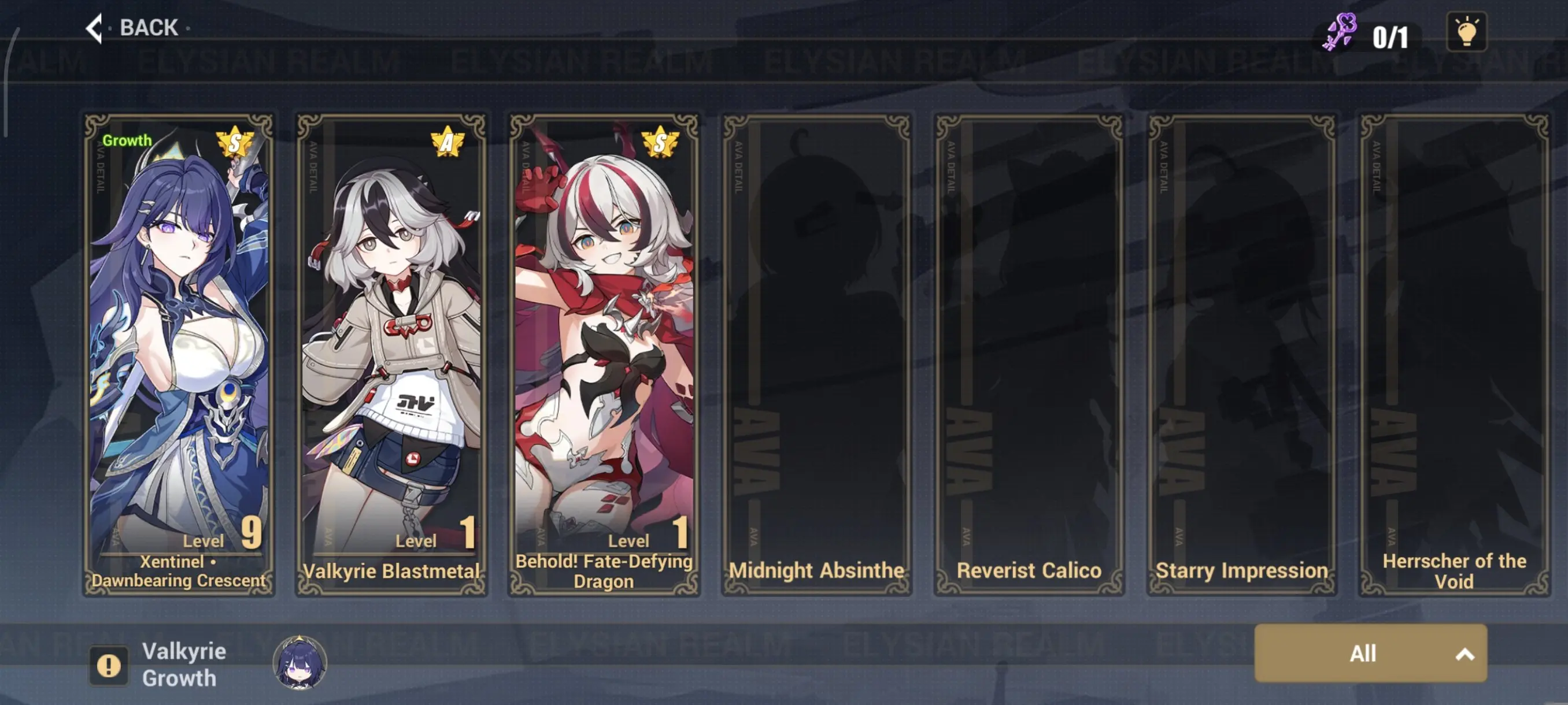Click the S-rank star on Fate-Defying Dragon
The image size is (1568, 705).
pyautogui.click(x=660, y=143)
